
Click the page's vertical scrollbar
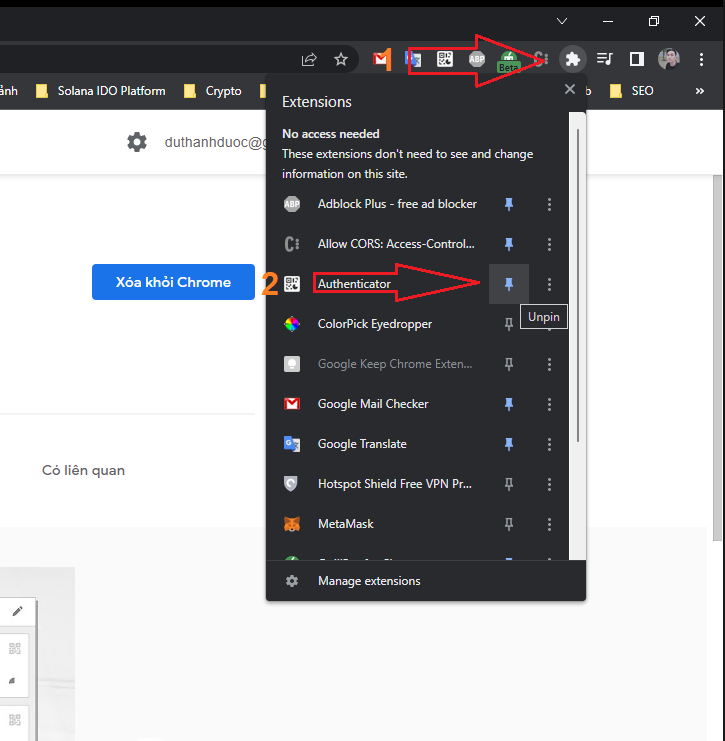point(717,357)
